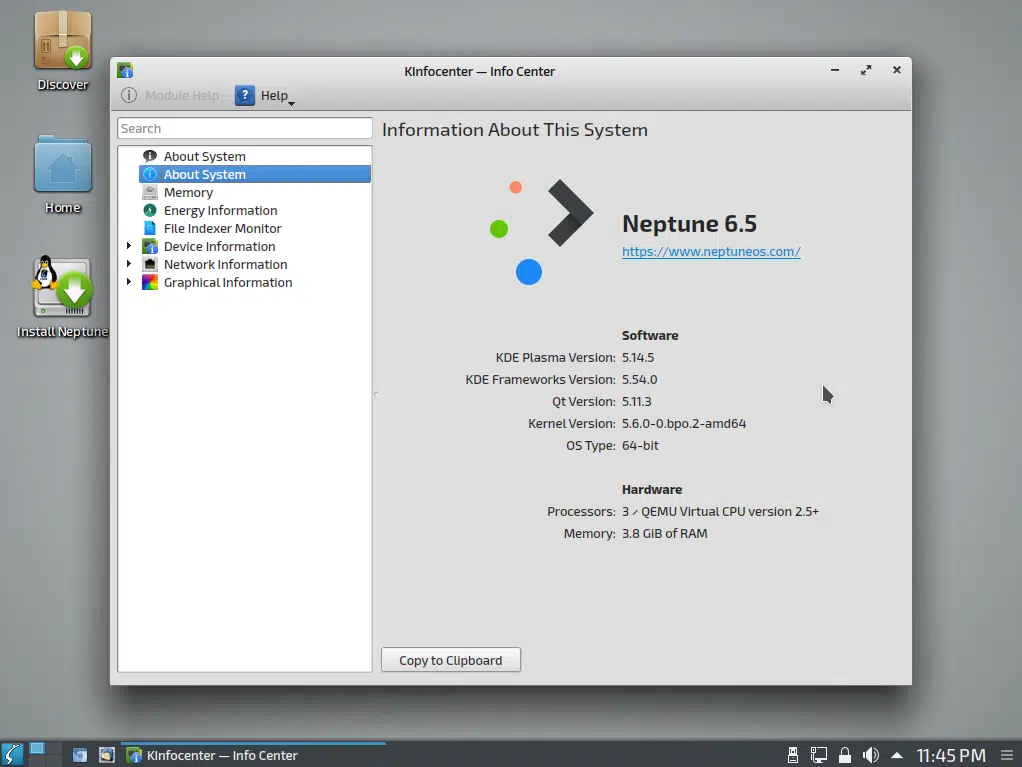
Task: Open the Home folder desktop icon
Action: pos(63,175)
